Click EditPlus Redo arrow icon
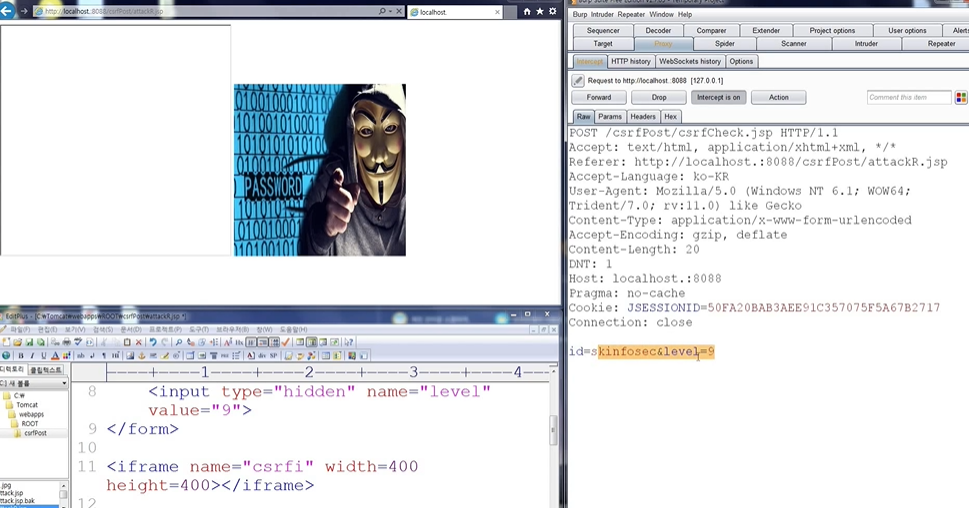 pos(165,342)
